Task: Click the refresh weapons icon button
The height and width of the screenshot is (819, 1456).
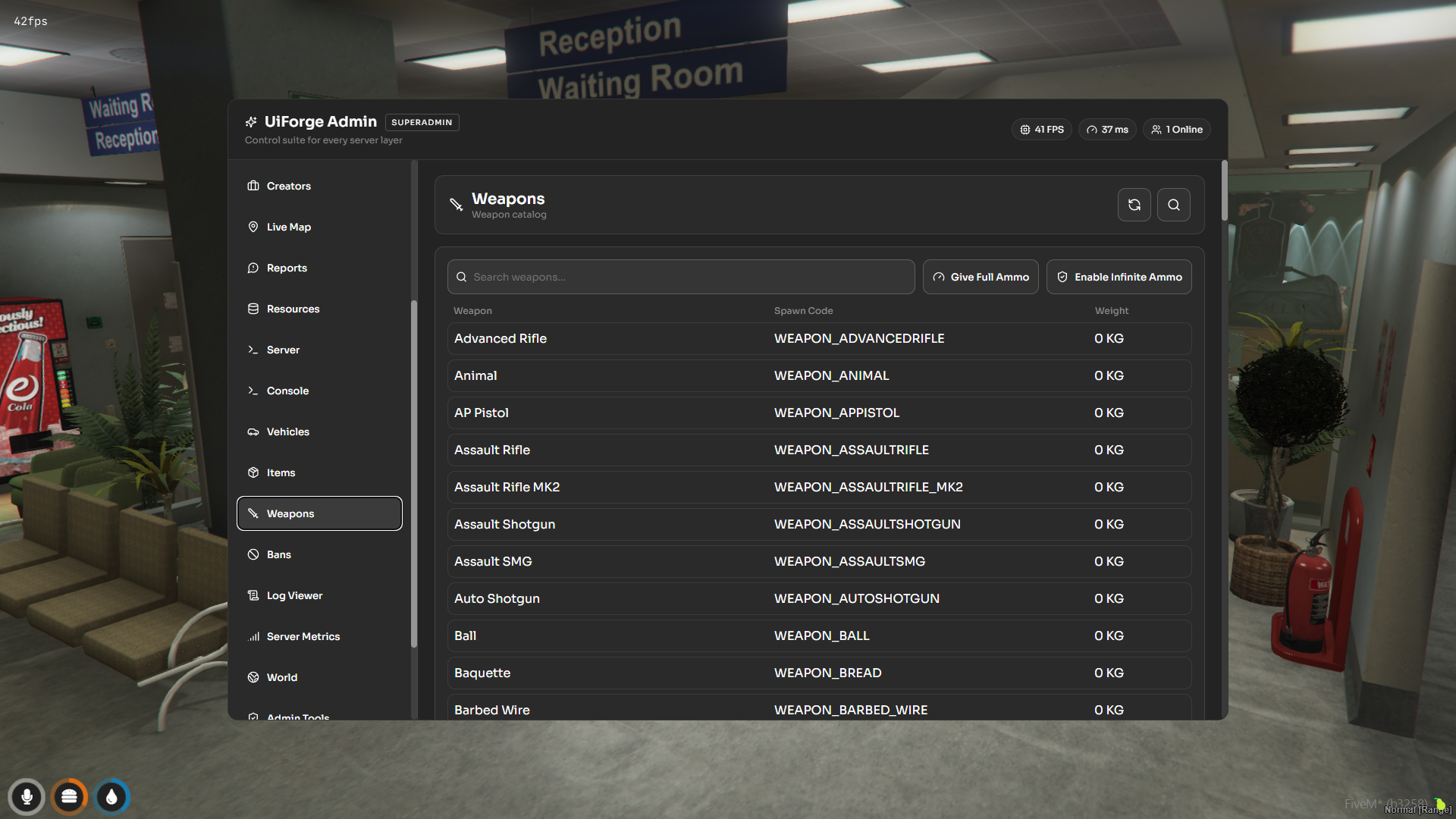Action: coord(1134,205)
